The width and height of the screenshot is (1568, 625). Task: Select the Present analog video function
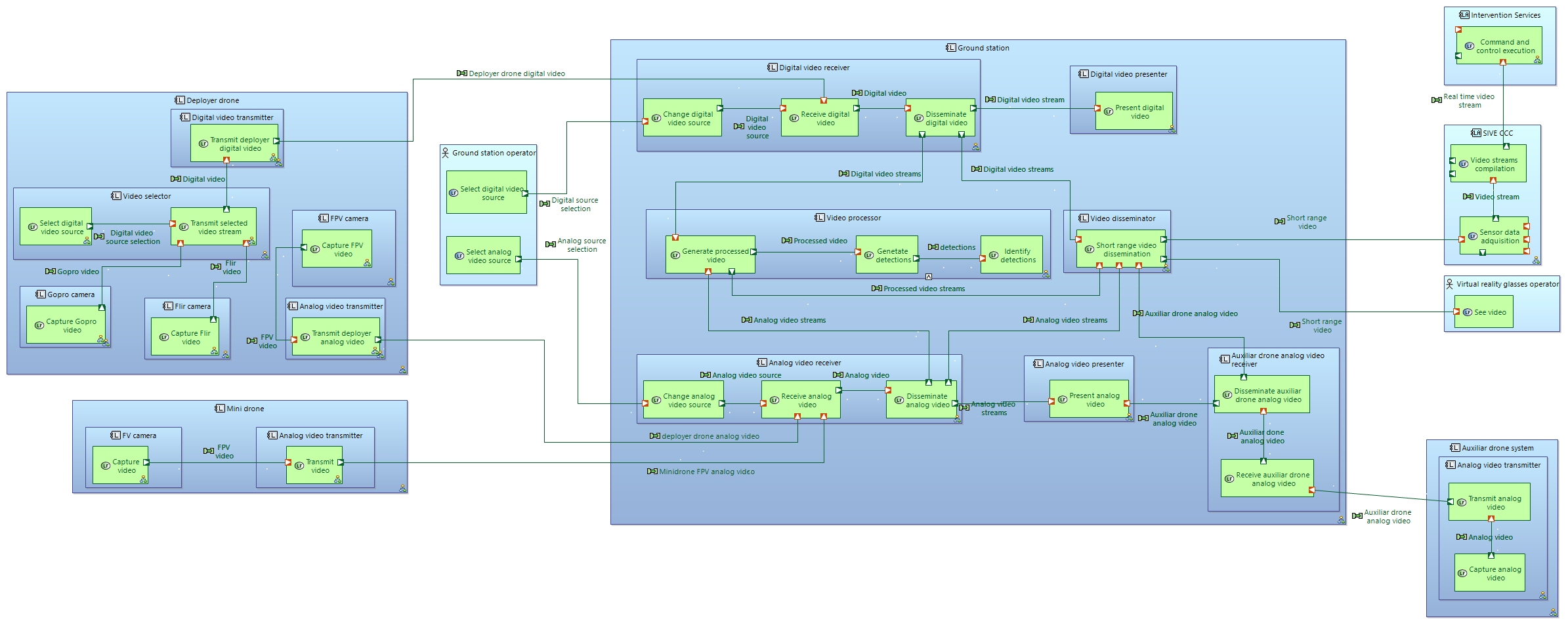tap(1089, 399)
